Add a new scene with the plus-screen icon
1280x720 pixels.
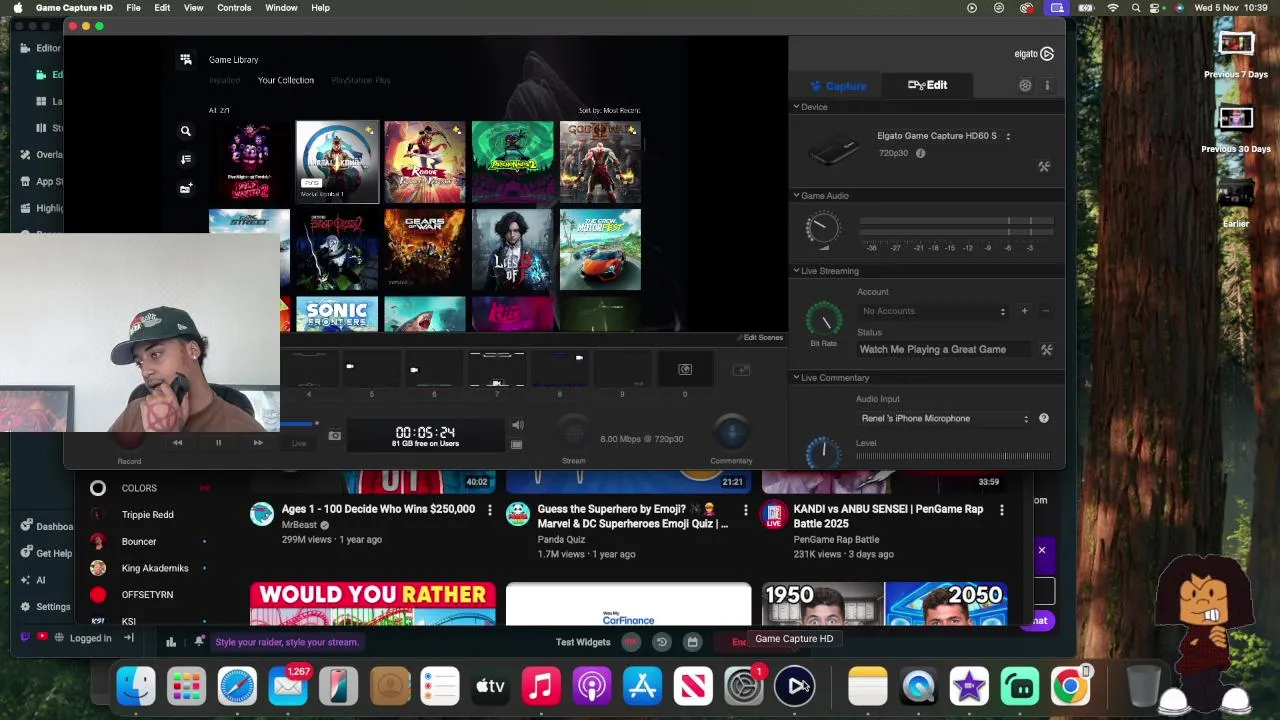coord(741,370)
